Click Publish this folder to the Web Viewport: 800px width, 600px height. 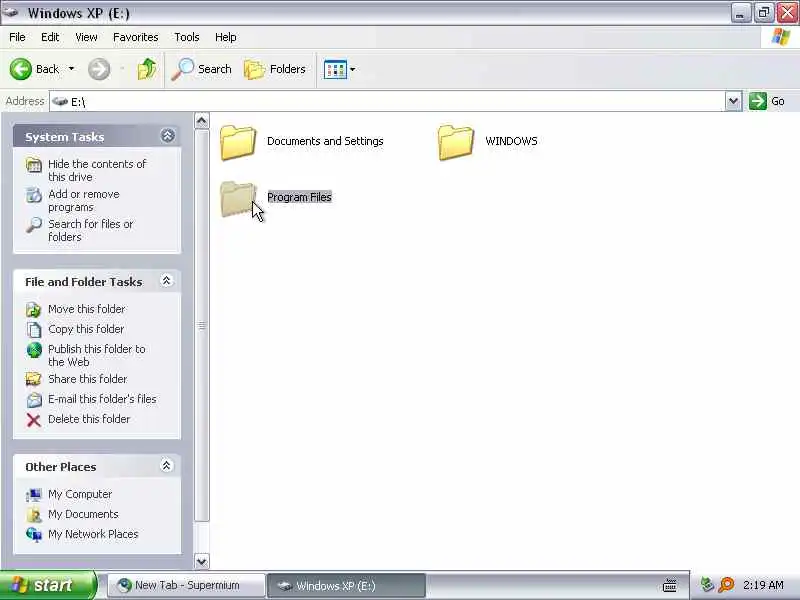point(97,355)
